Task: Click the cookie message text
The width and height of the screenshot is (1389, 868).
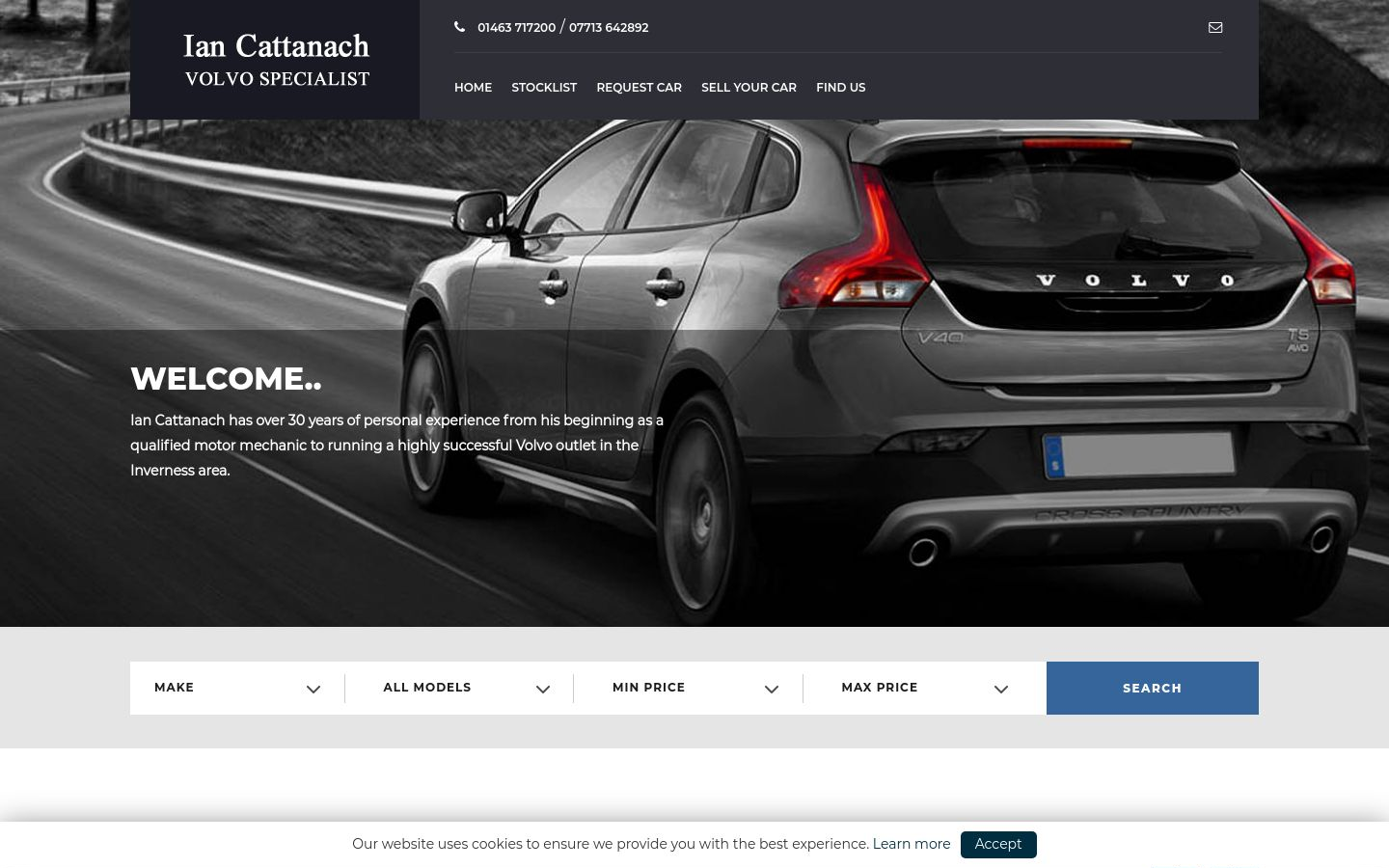Action: click(611, 844)
